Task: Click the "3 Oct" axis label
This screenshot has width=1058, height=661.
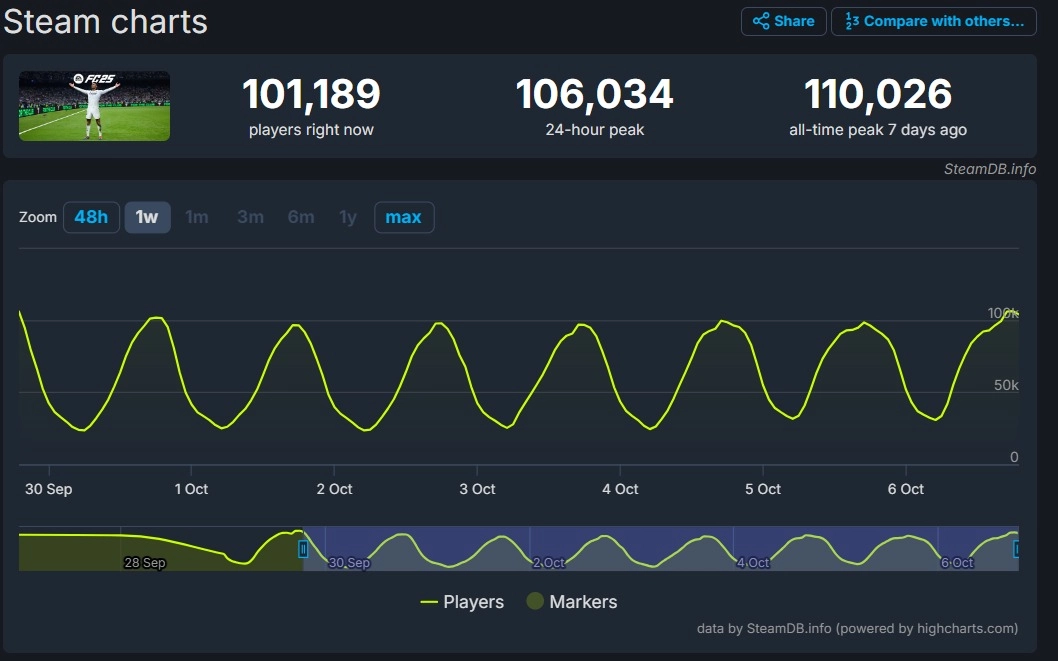Action: click(477, 489)
